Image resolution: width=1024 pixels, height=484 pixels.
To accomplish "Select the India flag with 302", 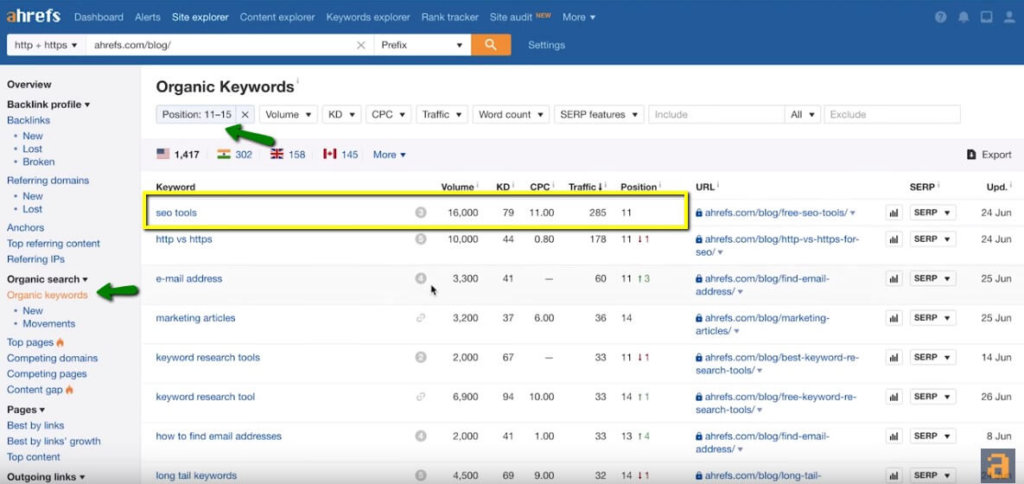I will (235, 155).
